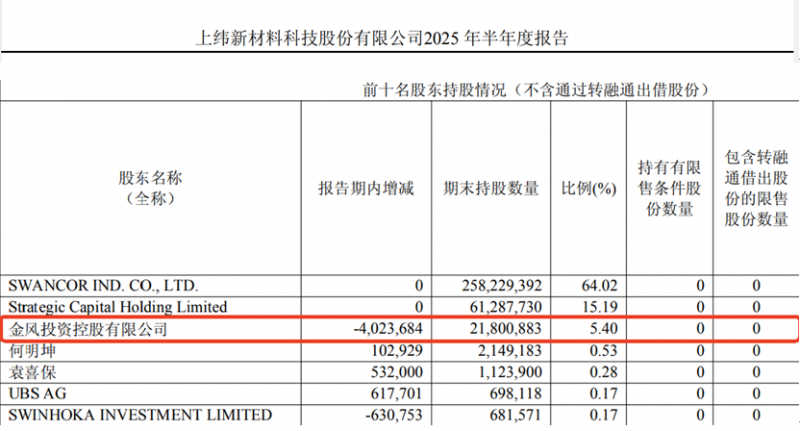Click the UBS AG name cell

point(37,394)
